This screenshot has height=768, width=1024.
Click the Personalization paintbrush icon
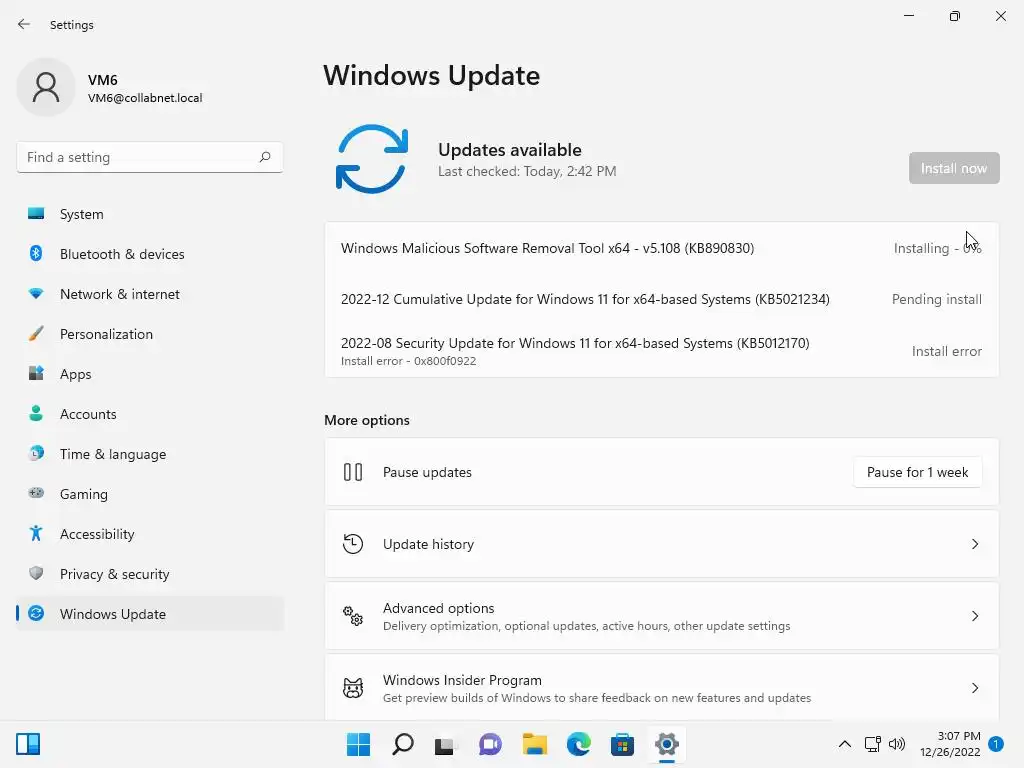point(36,334)
